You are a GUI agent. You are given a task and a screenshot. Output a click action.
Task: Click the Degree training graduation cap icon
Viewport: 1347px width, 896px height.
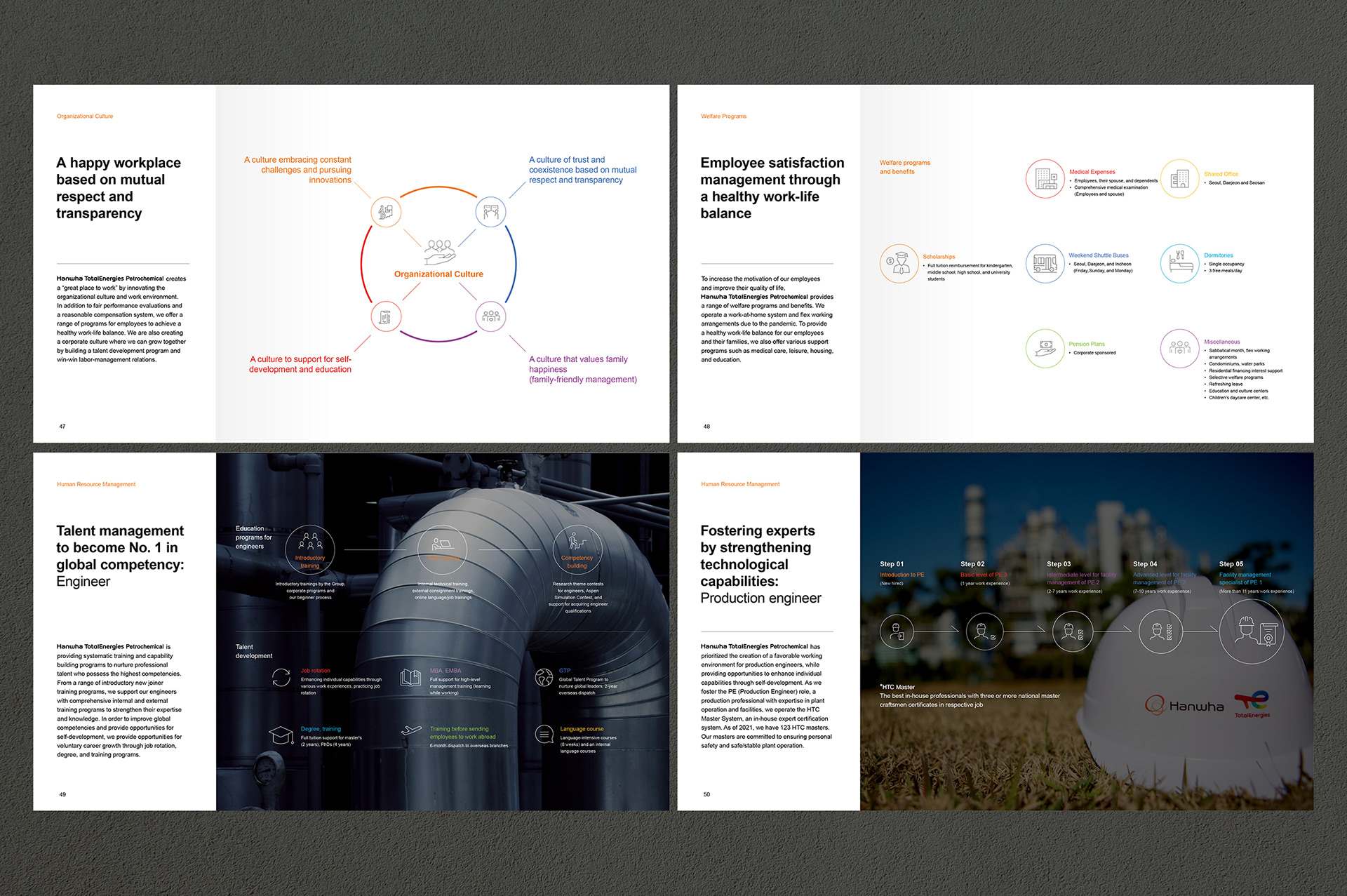click(281, 735)
